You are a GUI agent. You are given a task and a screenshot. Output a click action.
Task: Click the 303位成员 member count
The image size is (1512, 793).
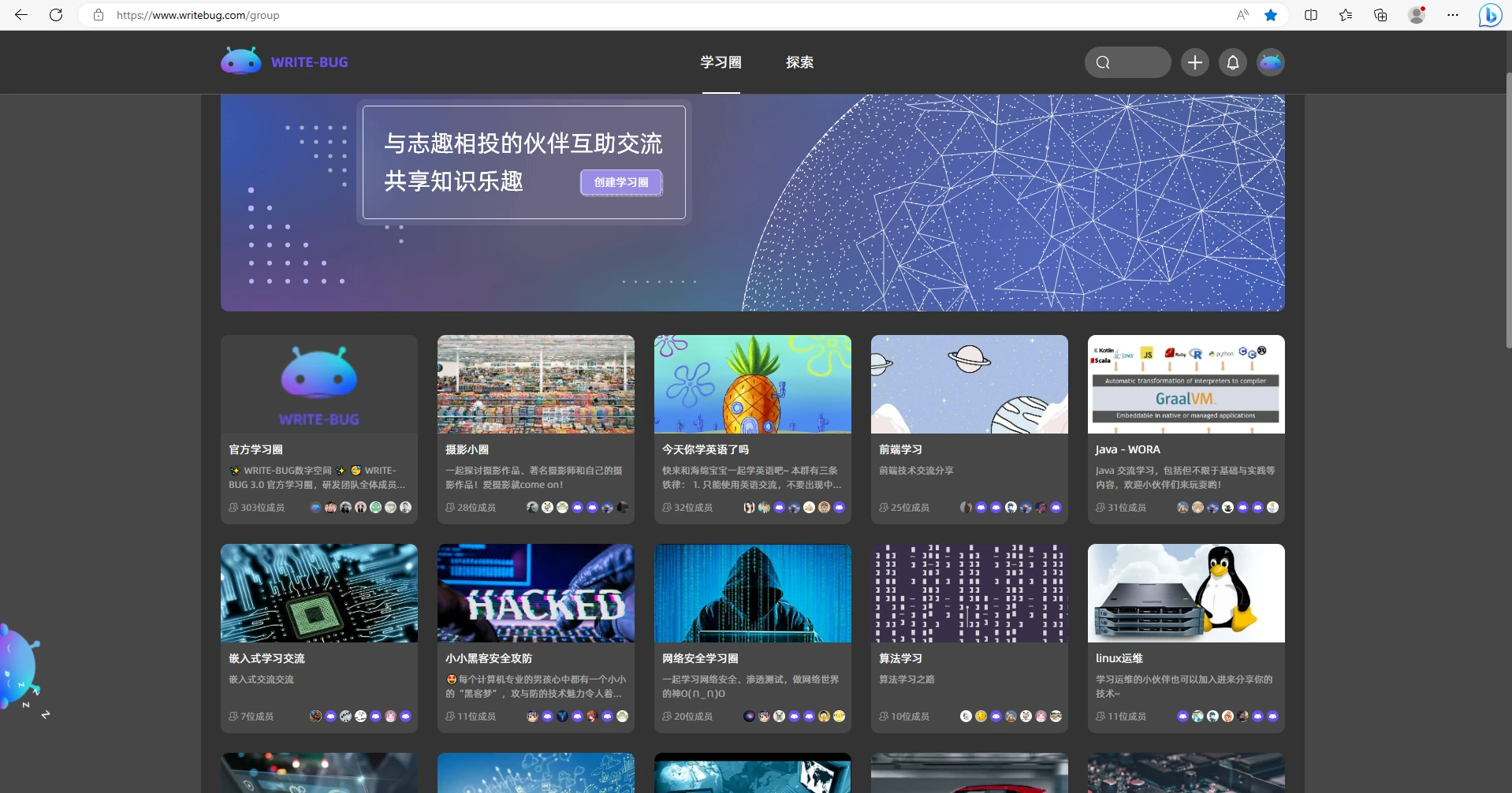coord(263,508)
